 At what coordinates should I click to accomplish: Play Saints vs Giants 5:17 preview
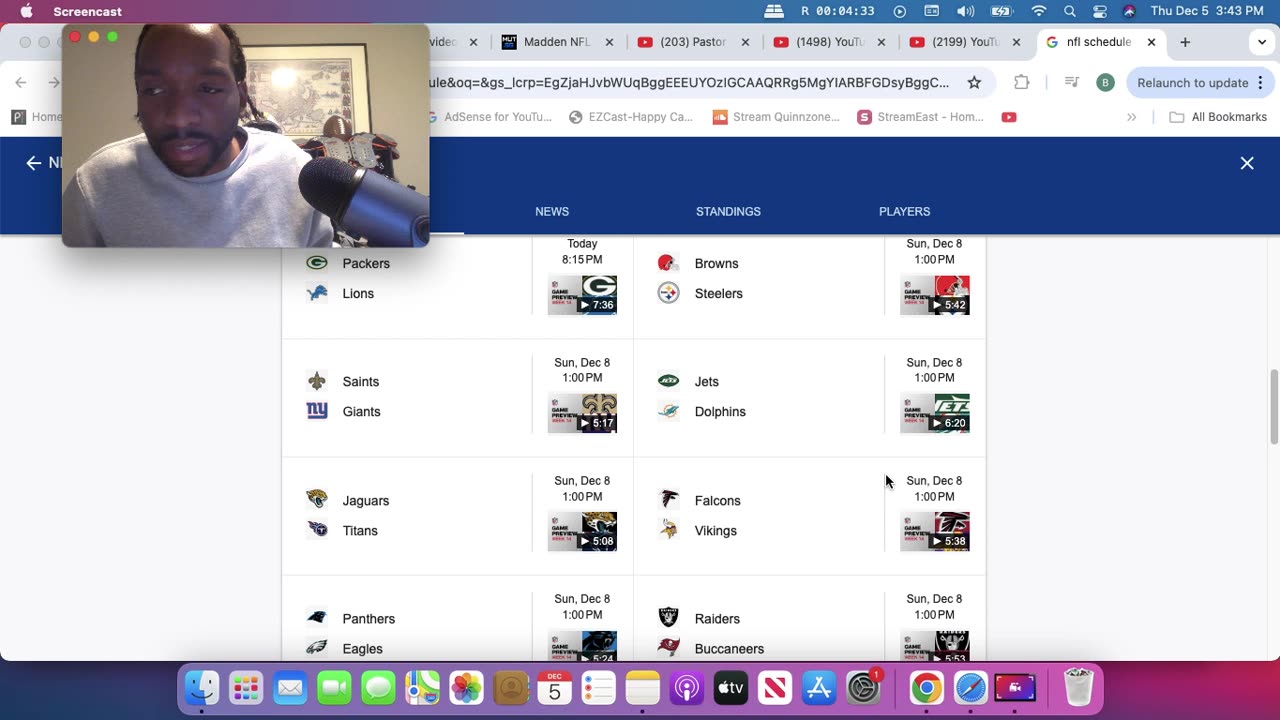pyautogui.click(x=582, y=413)
